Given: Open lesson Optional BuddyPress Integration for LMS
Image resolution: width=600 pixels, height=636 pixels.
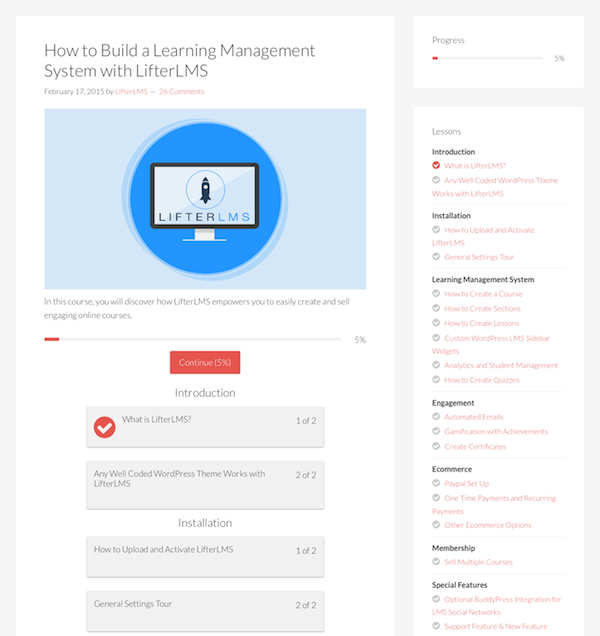Looking at the screenshot, I should [497, 606].
